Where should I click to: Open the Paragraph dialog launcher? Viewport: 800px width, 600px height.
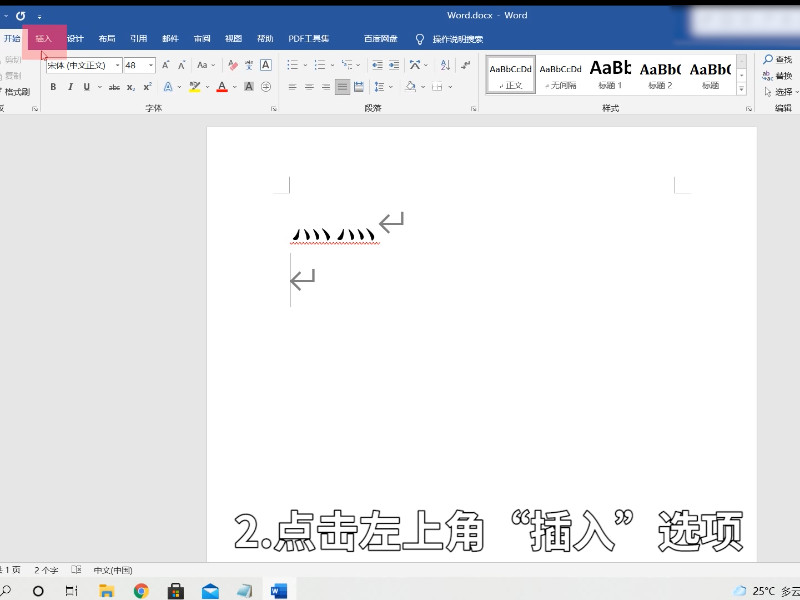(473, 109)
